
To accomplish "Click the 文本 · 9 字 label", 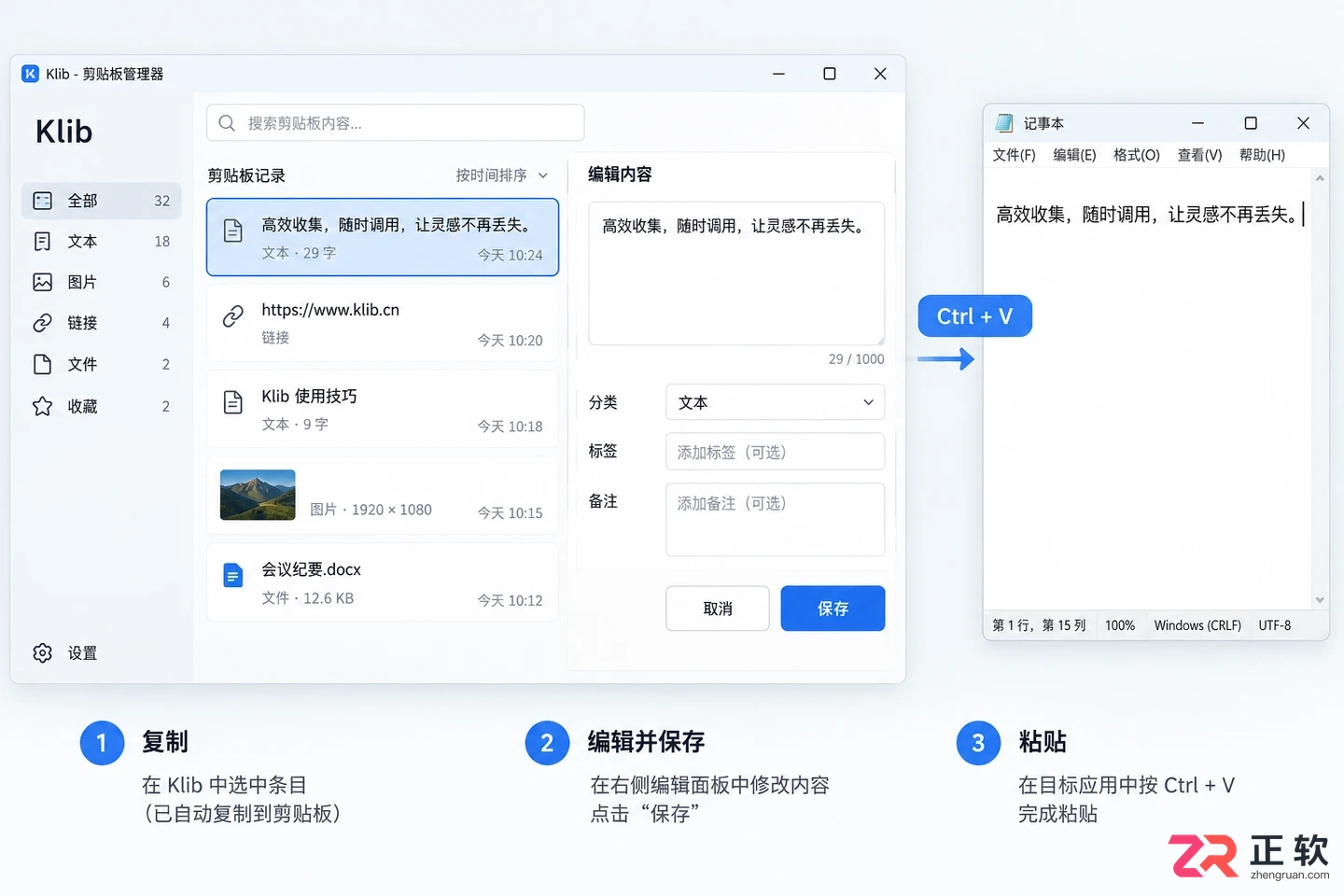I will (x=295, y=425).
